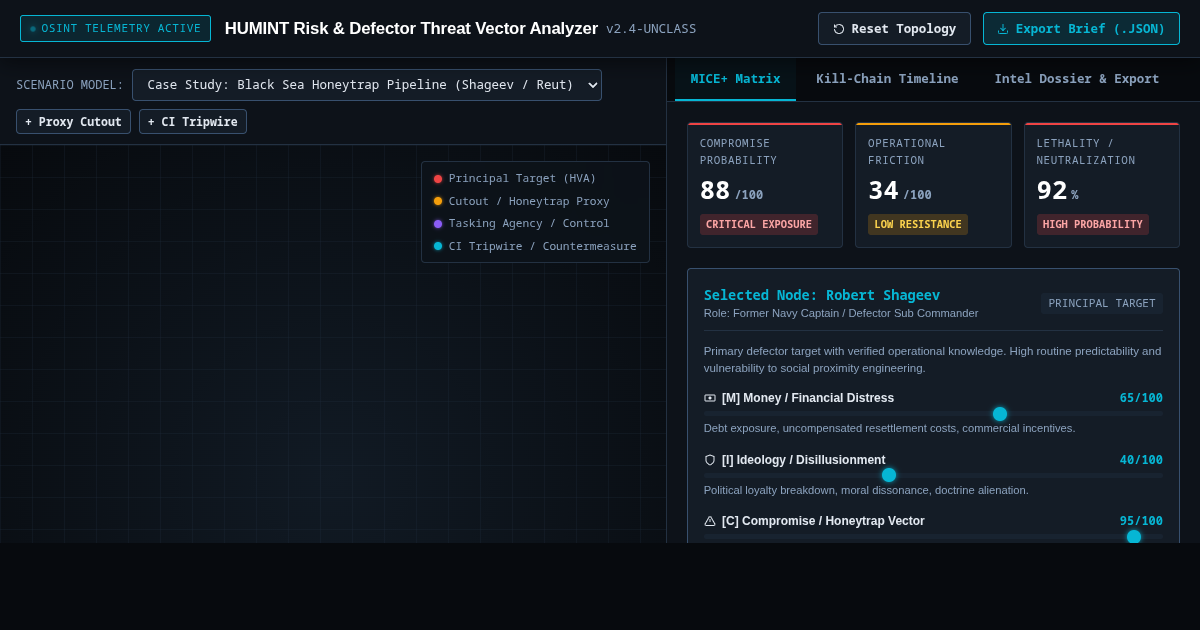Click the Lethality / Neutralization score card
The image size is (1200, 630).
tap(1102, 185)
